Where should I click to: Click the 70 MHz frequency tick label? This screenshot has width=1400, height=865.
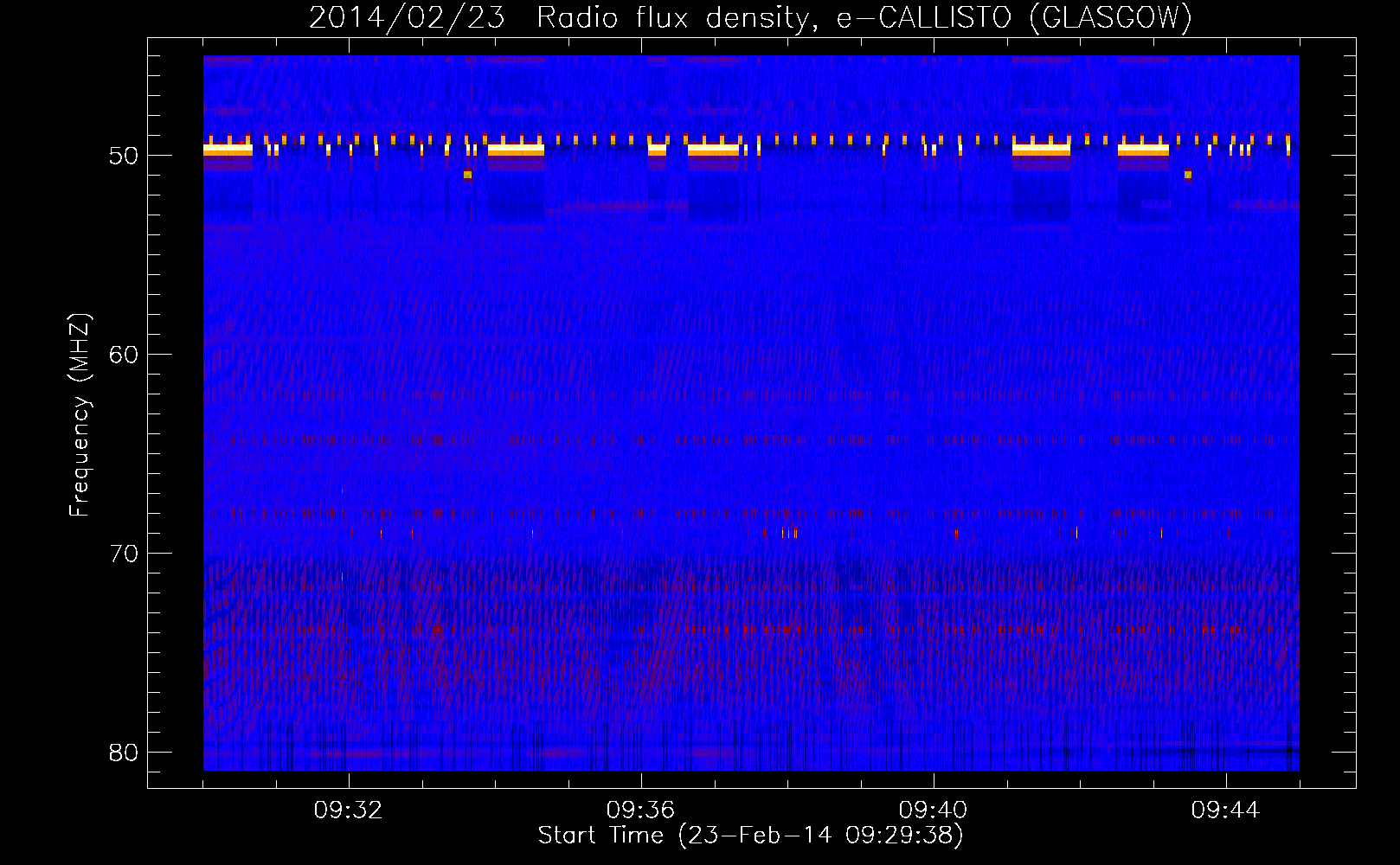[123, 554]
